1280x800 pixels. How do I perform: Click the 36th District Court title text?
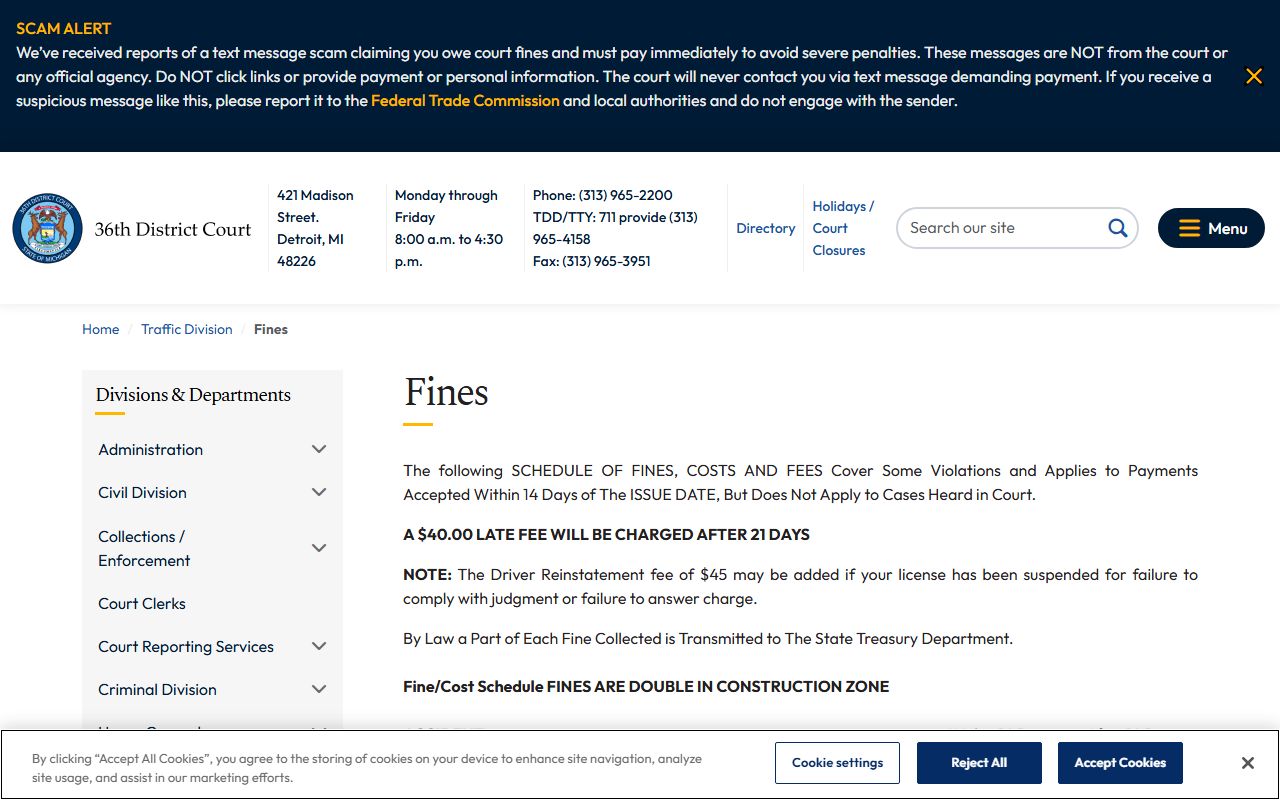click(173, 229)
